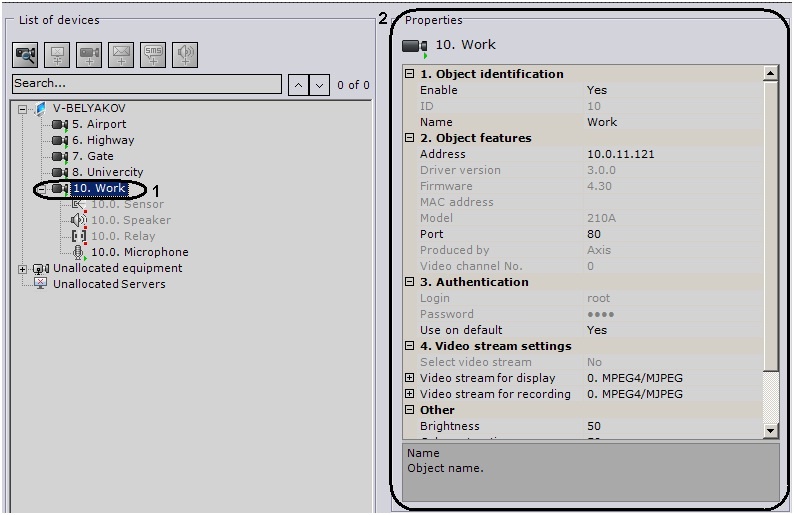Click the Enable value Yes
This screenshot has width=794, height=515.
(x=597, y=90)
